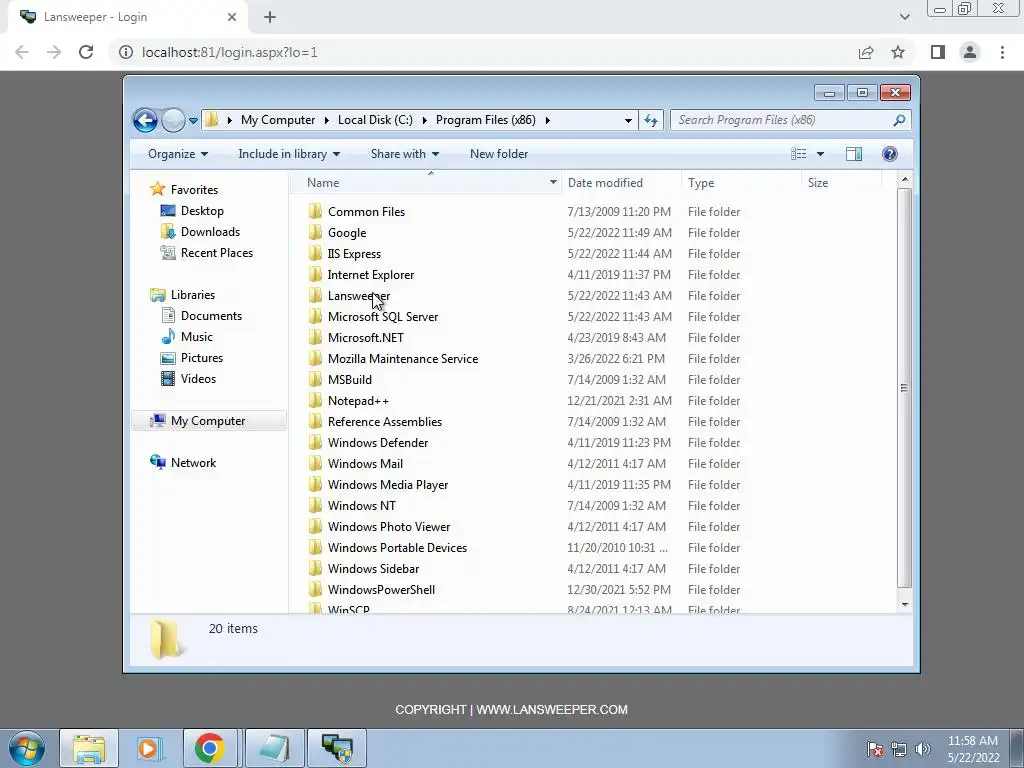Toggle the preview pane icon
The height and width of the screenshot is (768, 1024).
tap(854, 154)
